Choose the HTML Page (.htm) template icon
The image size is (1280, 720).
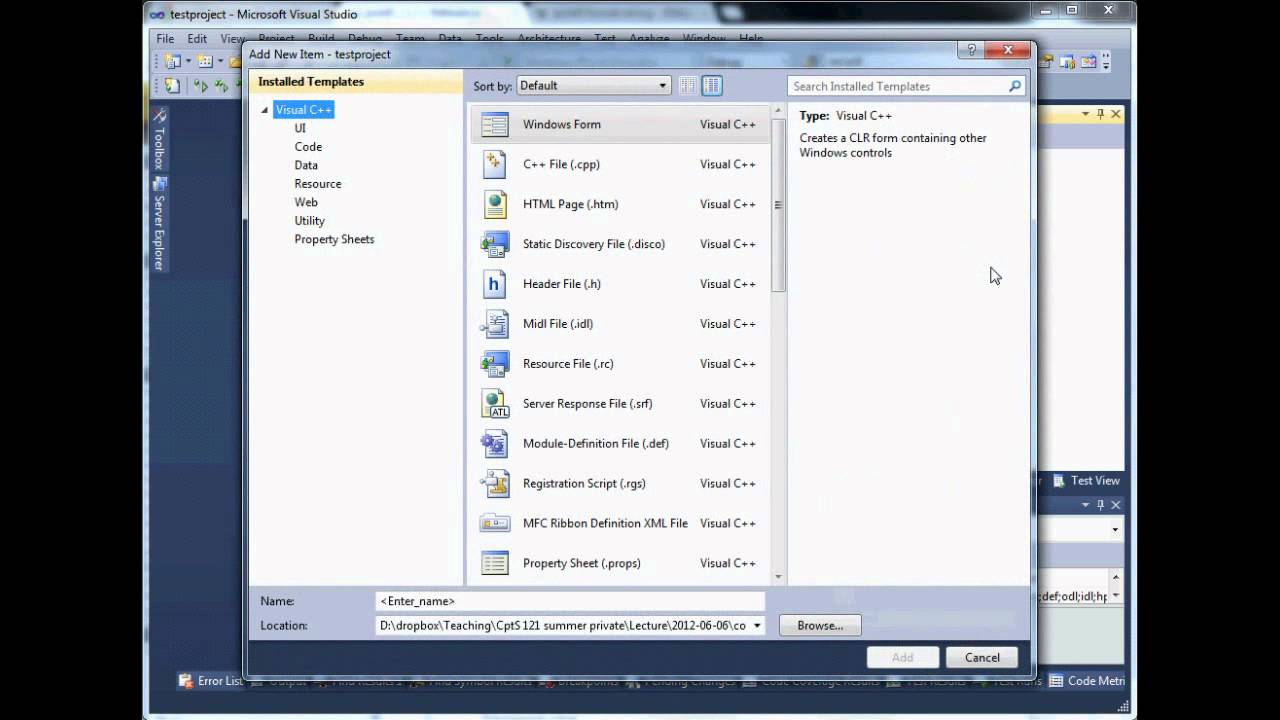(495, 204)
